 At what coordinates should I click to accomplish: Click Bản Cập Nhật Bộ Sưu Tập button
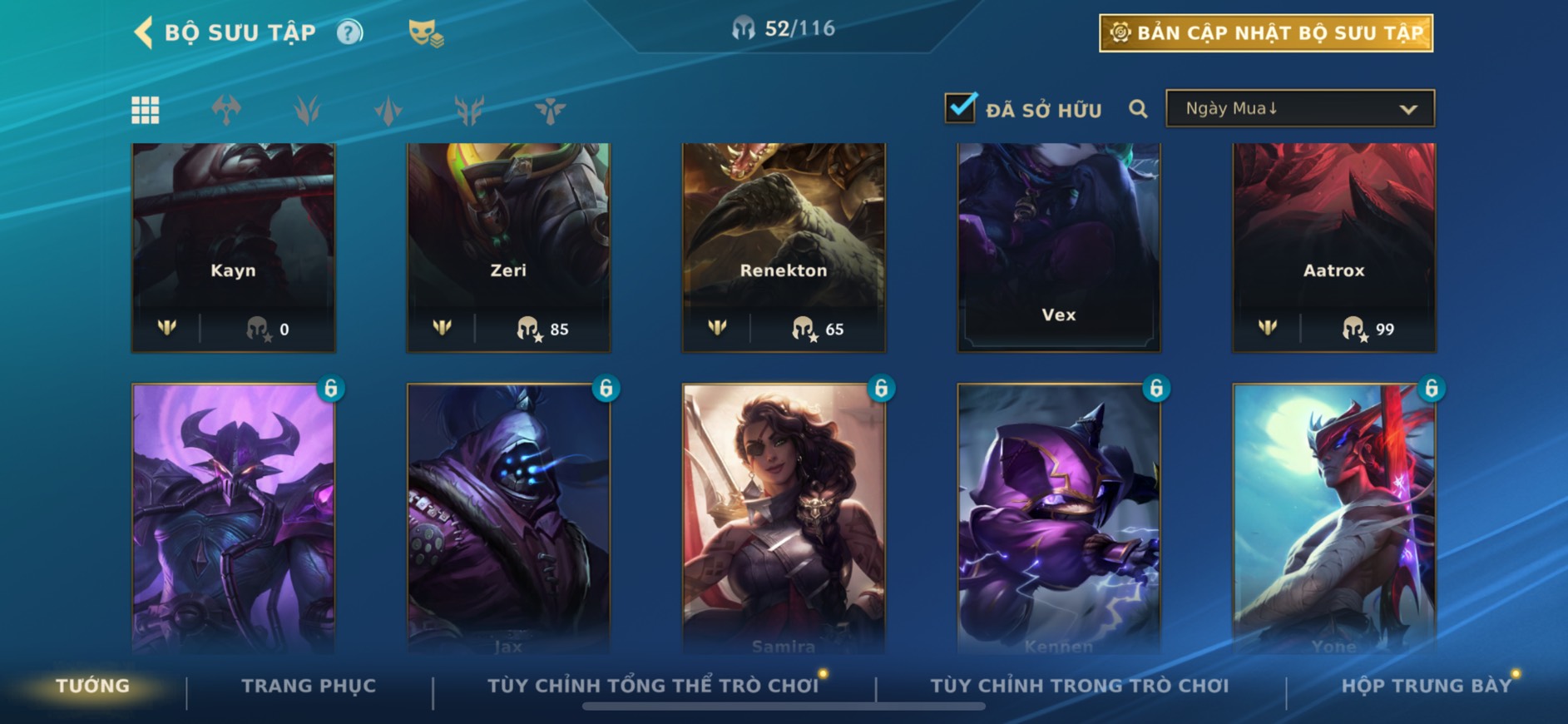click(1266, 33)
